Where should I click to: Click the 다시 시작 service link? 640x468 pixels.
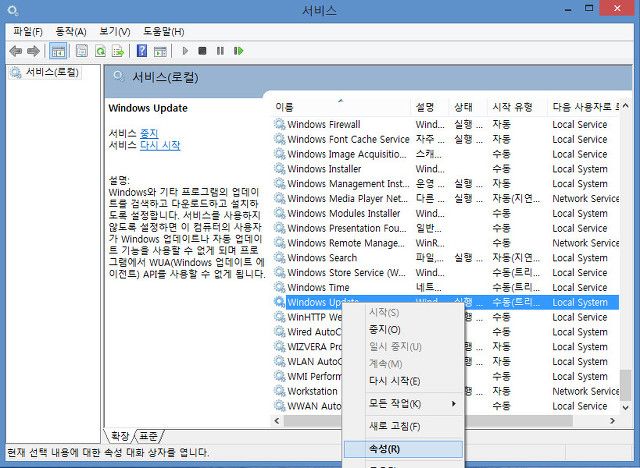point(160,145)
